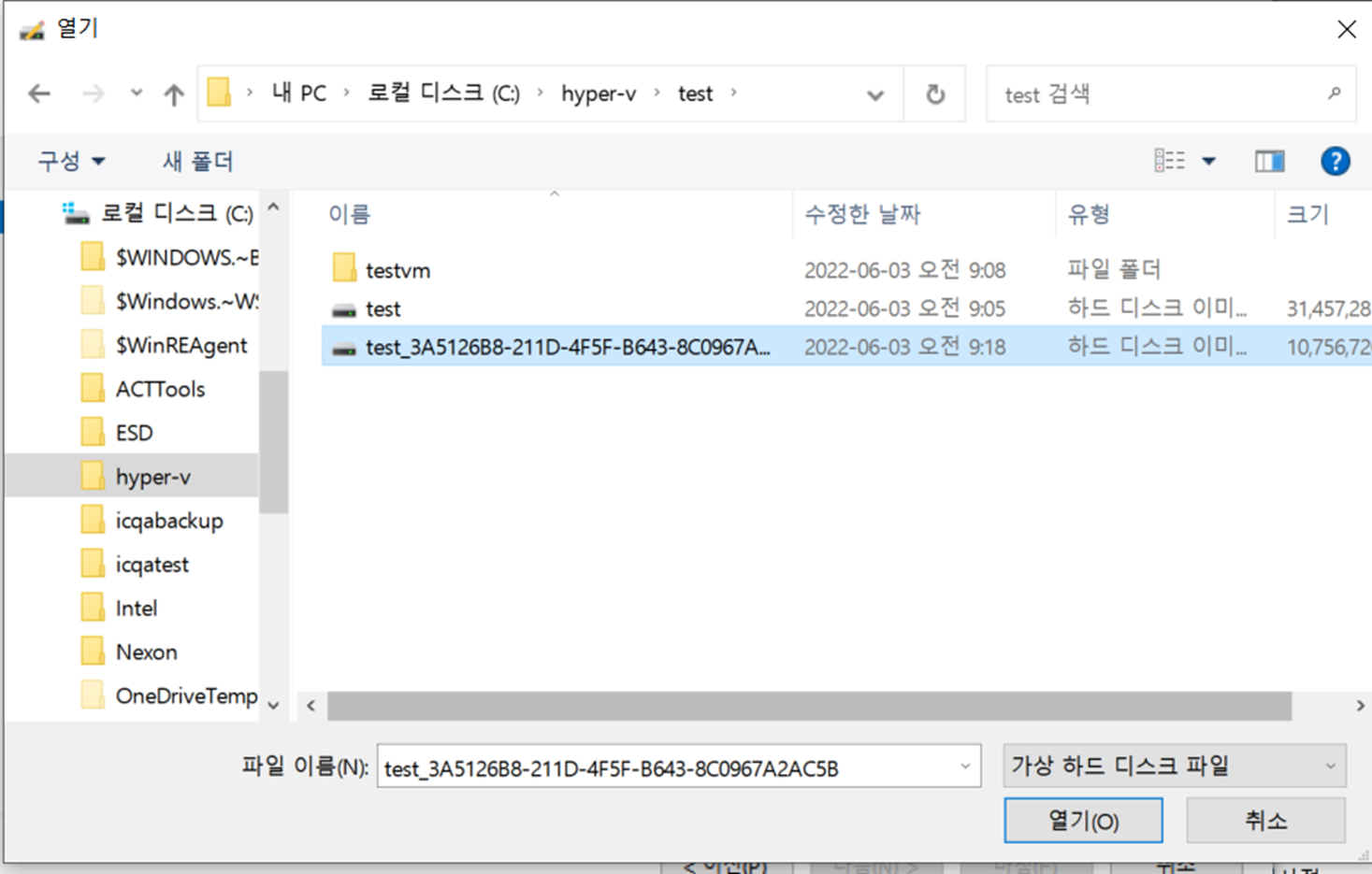
Task: Click the 파일 폴더 type cell
Action: [x=1114, y=270]
